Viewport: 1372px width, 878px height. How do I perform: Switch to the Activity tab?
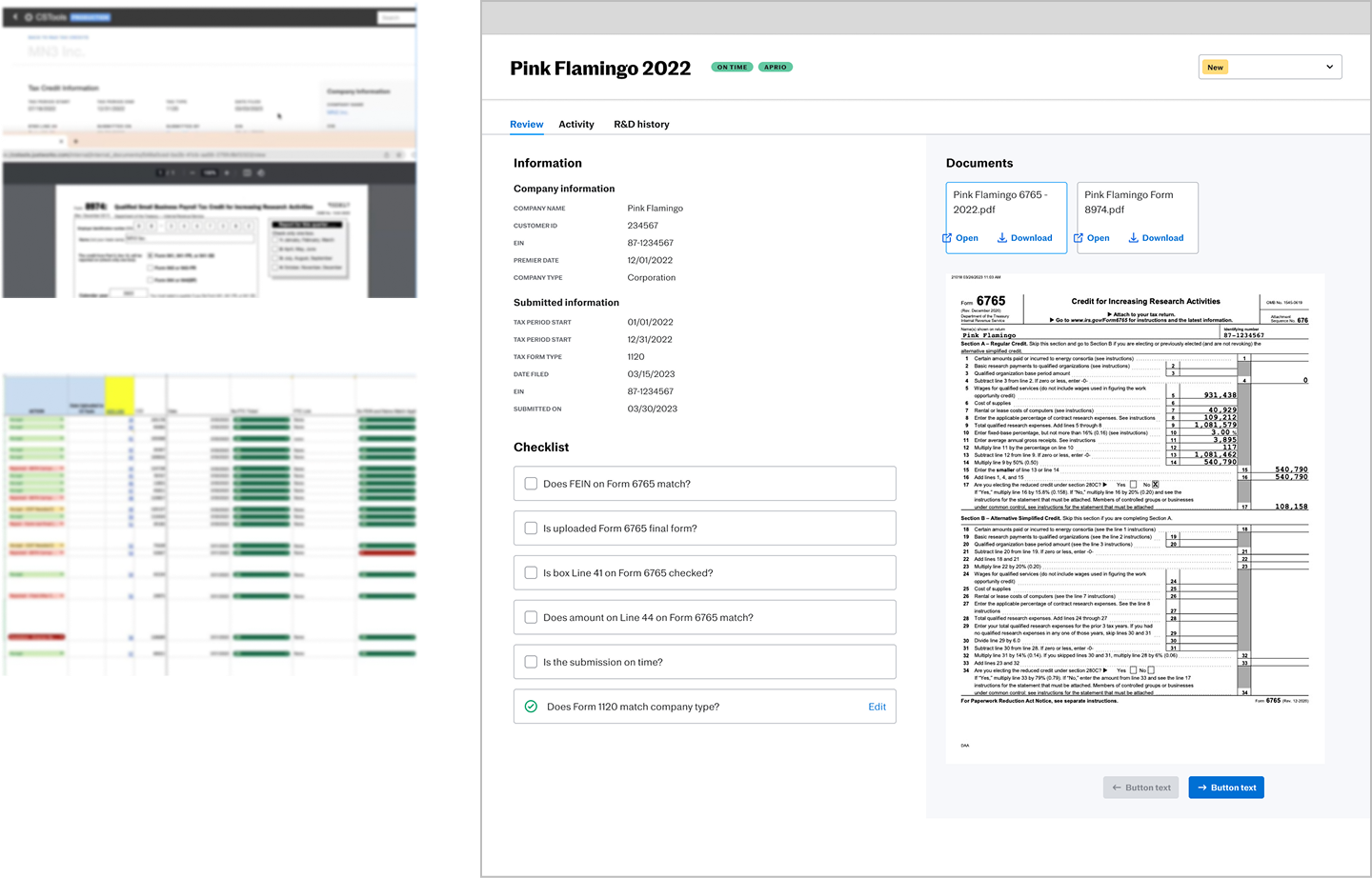point(576,125)
